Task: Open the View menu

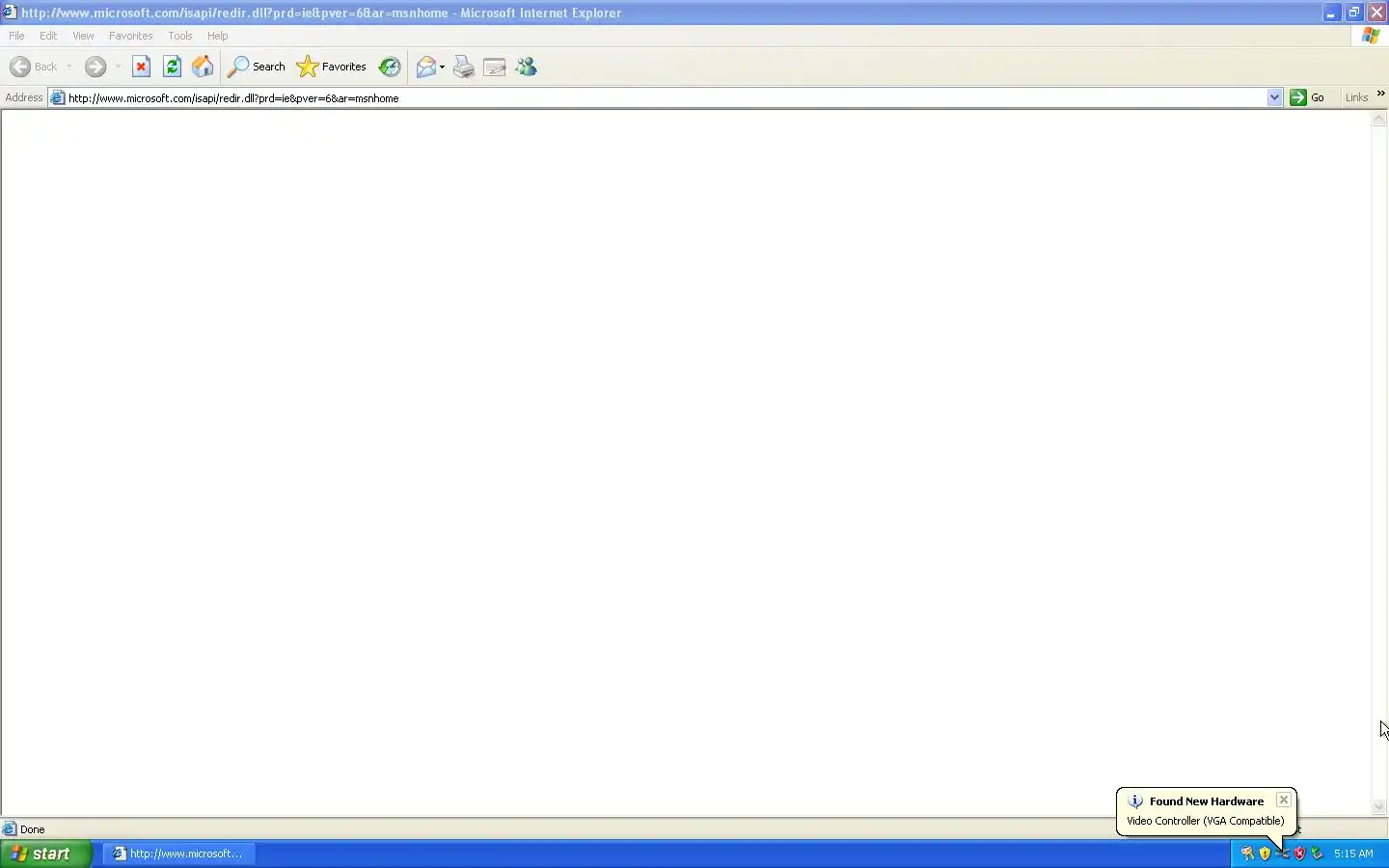Action: point(84,36)
